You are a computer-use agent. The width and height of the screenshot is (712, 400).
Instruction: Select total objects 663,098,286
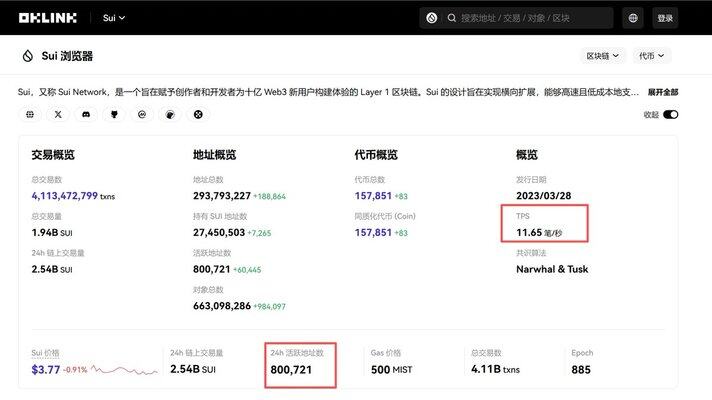[x=222, y=306]
